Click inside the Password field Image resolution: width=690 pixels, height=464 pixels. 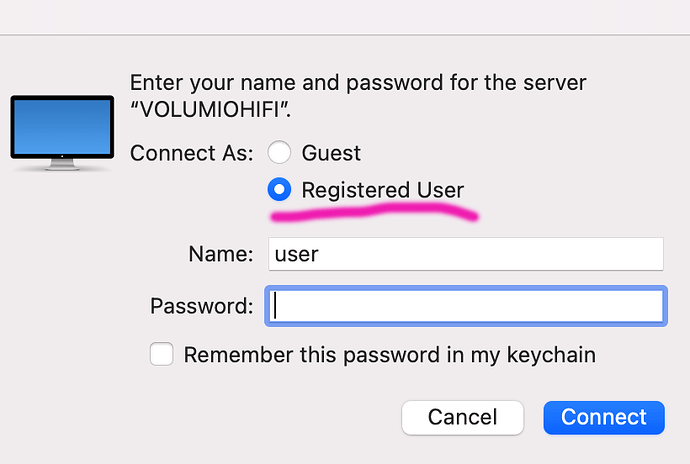click(x=465, y=305)
